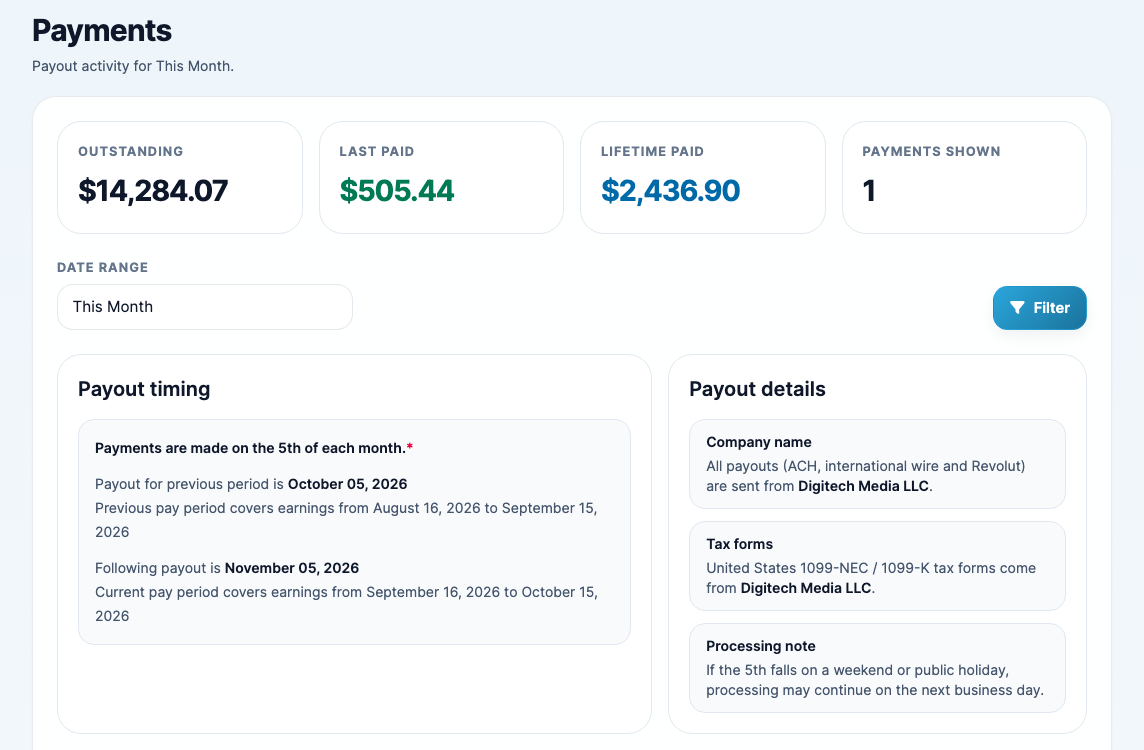Viewport: 1144px width, 750px height.
Task: Click the OUTSTANDING label
Action: [131, 152]
